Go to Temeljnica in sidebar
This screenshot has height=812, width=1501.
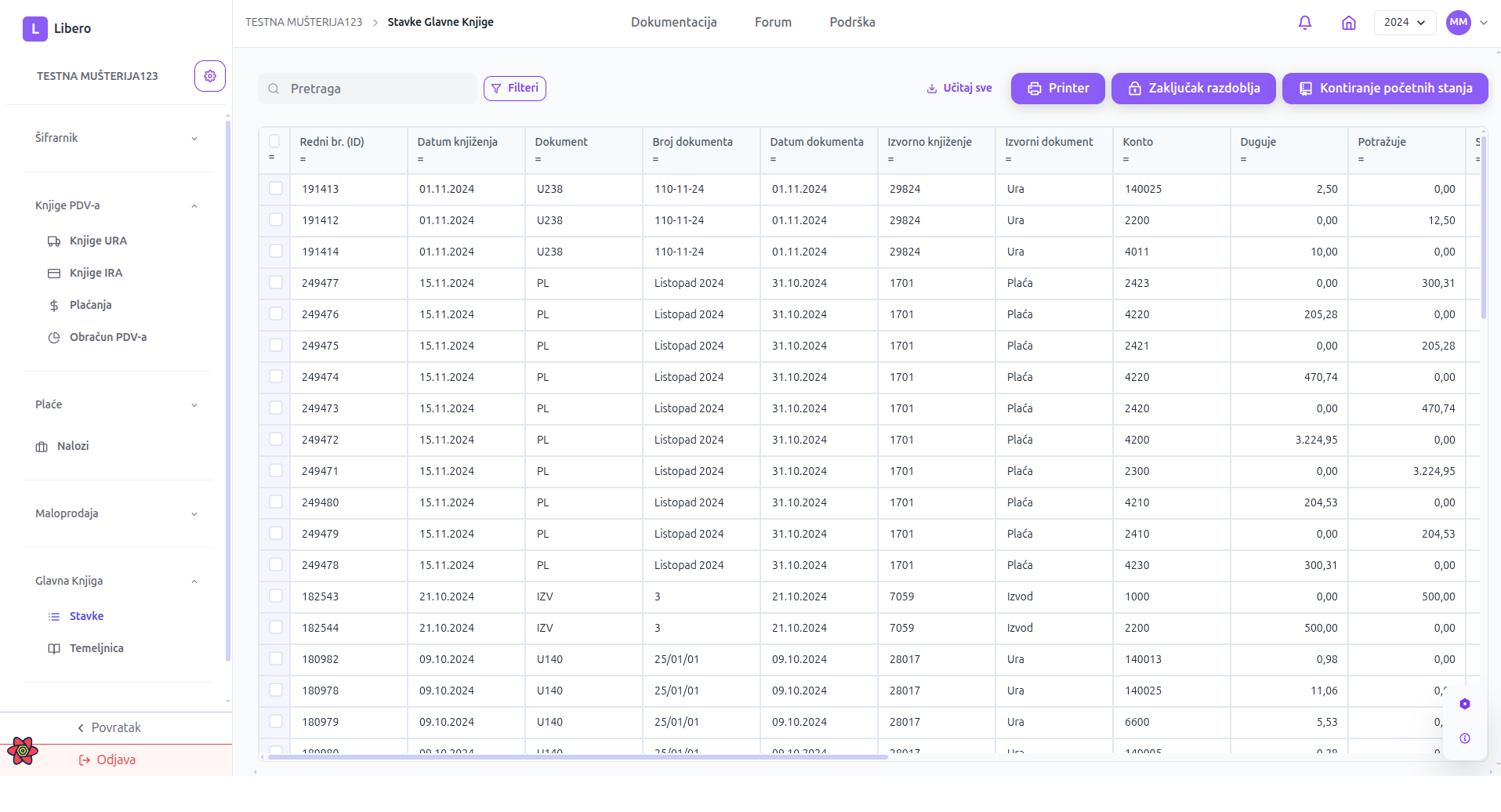pos(96,648)
